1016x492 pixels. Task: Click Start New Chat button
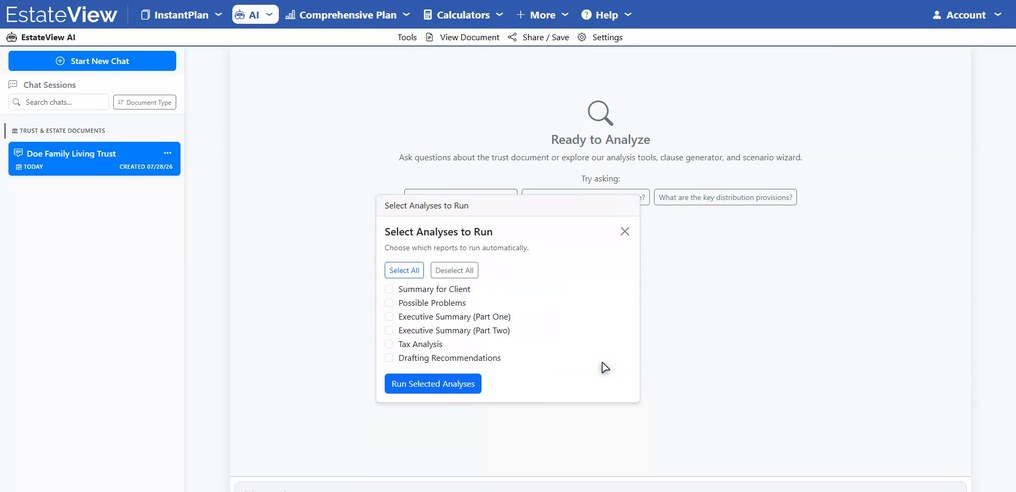click(x=92, y=61)
